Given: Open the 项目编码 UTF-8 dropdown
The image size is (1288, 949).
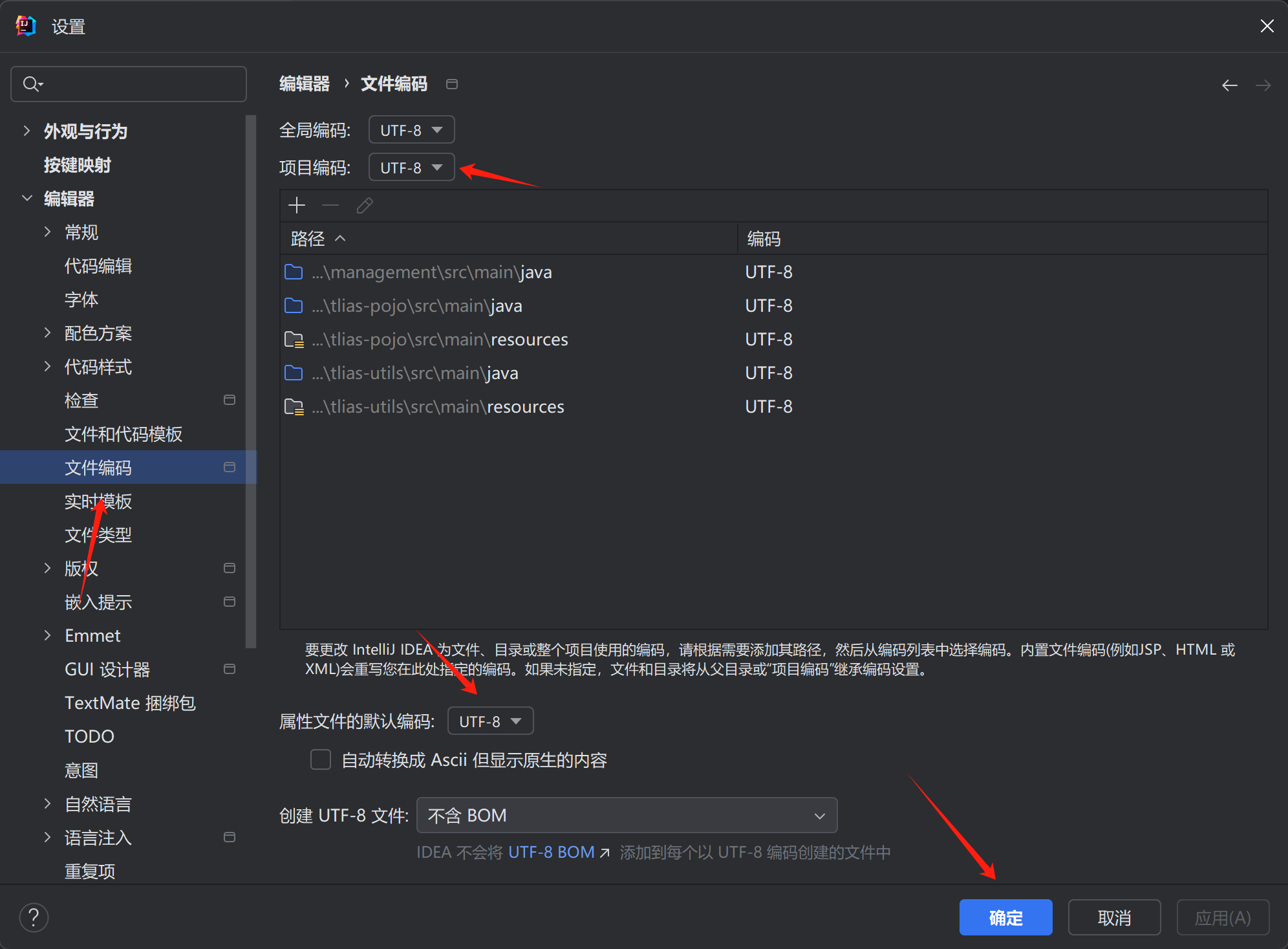Looking at the screenshot, I should click(x=411, y=168).
